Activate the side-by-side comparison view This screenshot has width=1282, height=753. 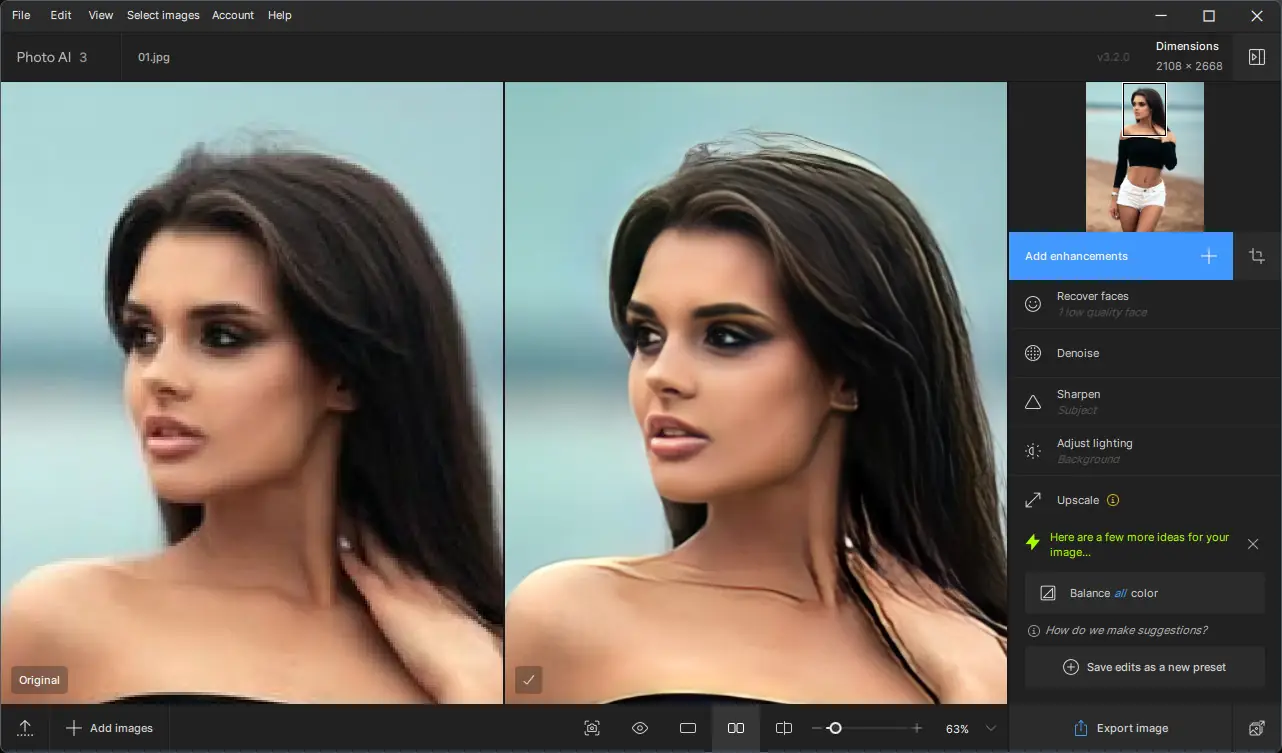(735, 727)
